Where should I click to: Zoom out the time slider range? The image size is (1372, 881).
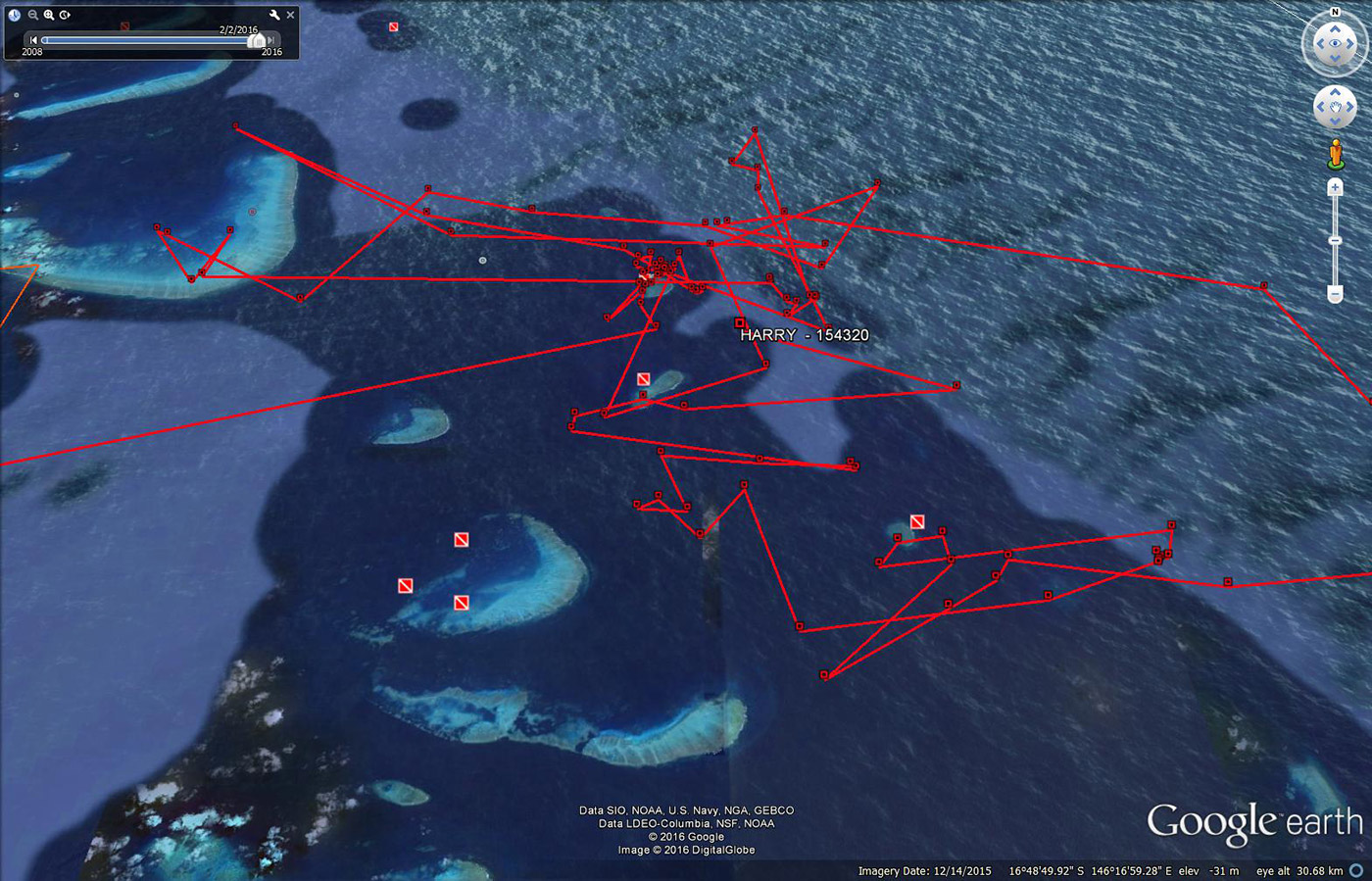32,15
